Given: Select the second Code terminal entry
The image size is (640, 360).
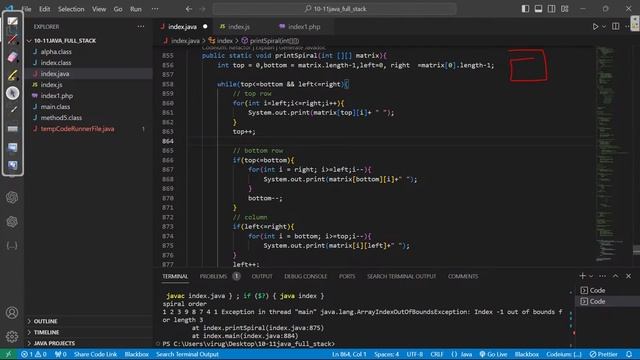Looking at the screenshot, I should (x=597, y=301).
